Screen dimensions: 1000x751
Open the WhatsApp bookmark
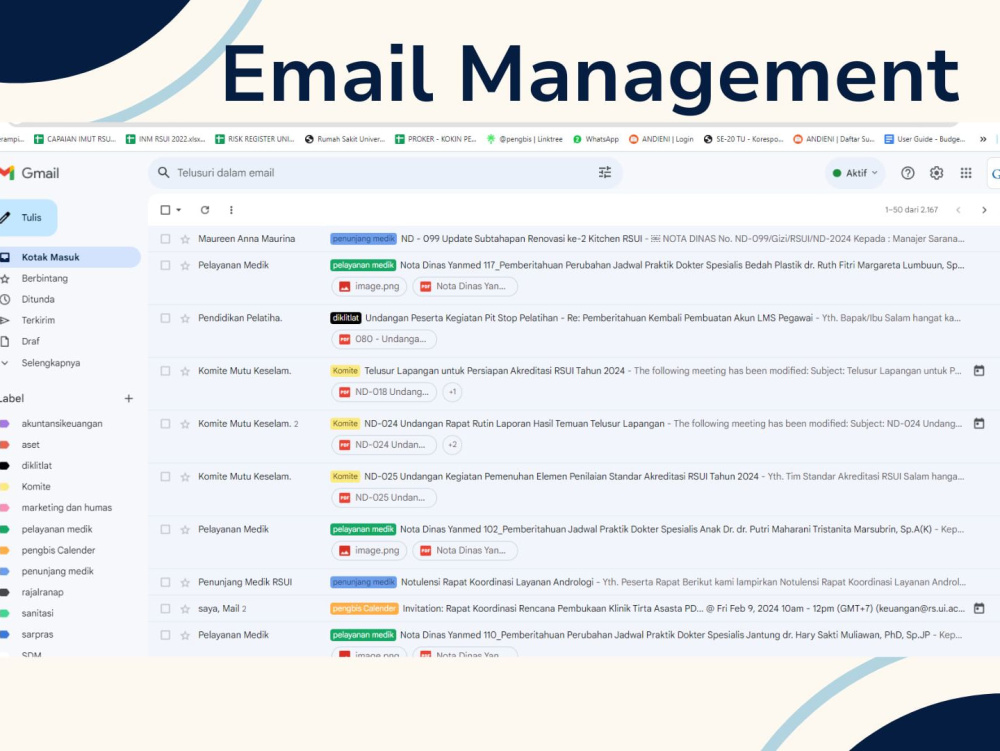[x=596, y=139]
